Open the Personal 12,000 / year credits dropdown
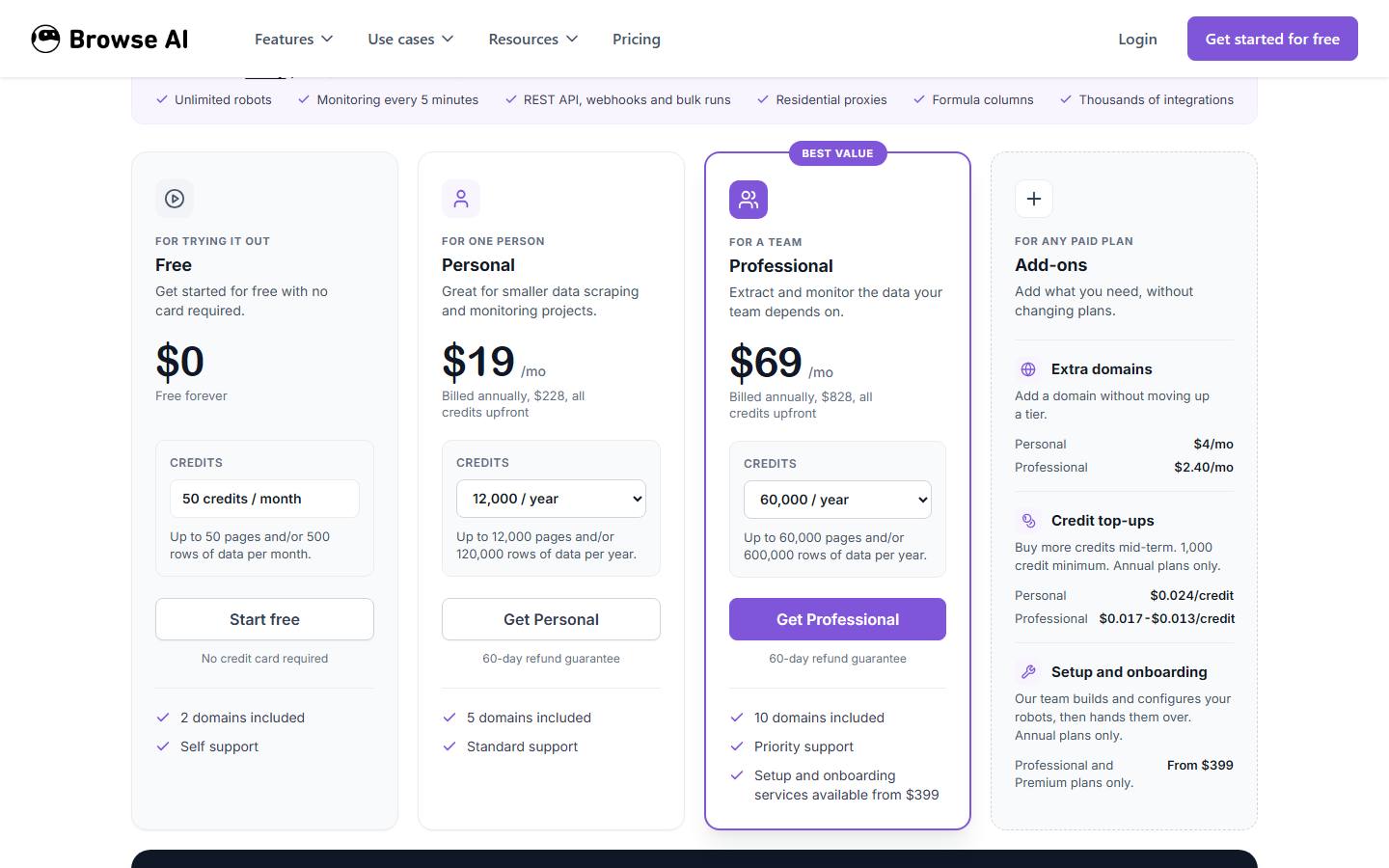1389x868 pixels. pos(551,499)
